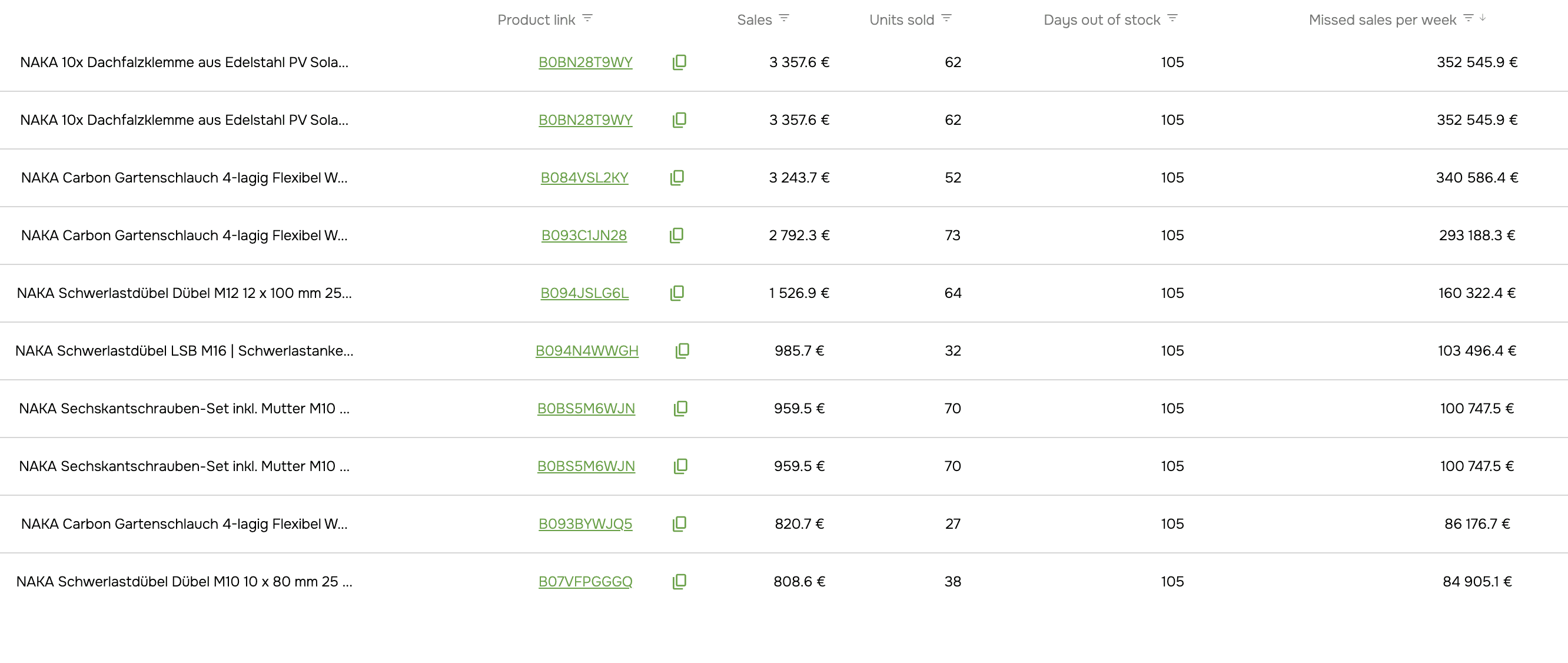Click the Units sold column header
This screenshot has width=1568, height=663.
pos(901,20)
